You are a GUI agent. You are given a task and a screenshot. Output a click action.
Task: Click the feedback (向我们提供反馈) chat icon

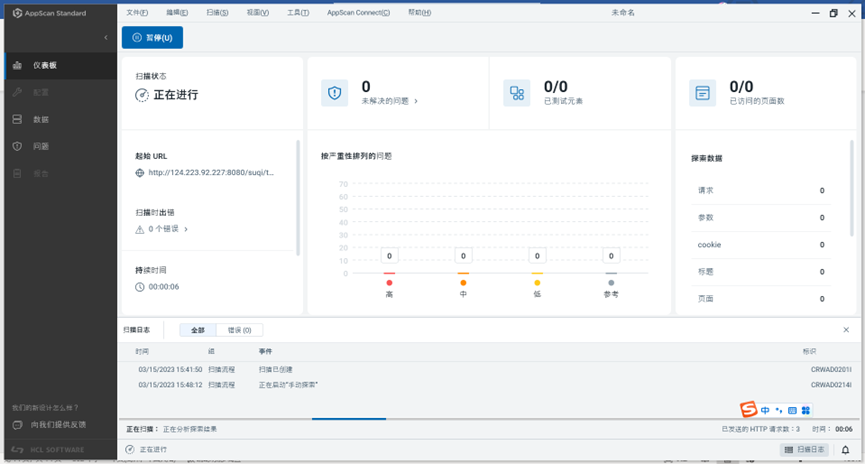pyautogui.click(x=17, y=425)
